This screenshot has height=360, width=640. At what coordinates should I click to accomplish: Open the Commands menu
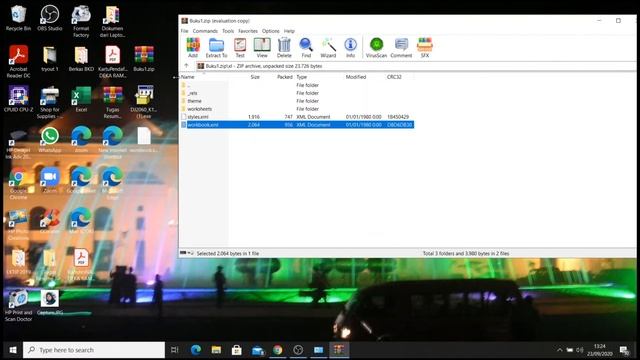point(205,31)
